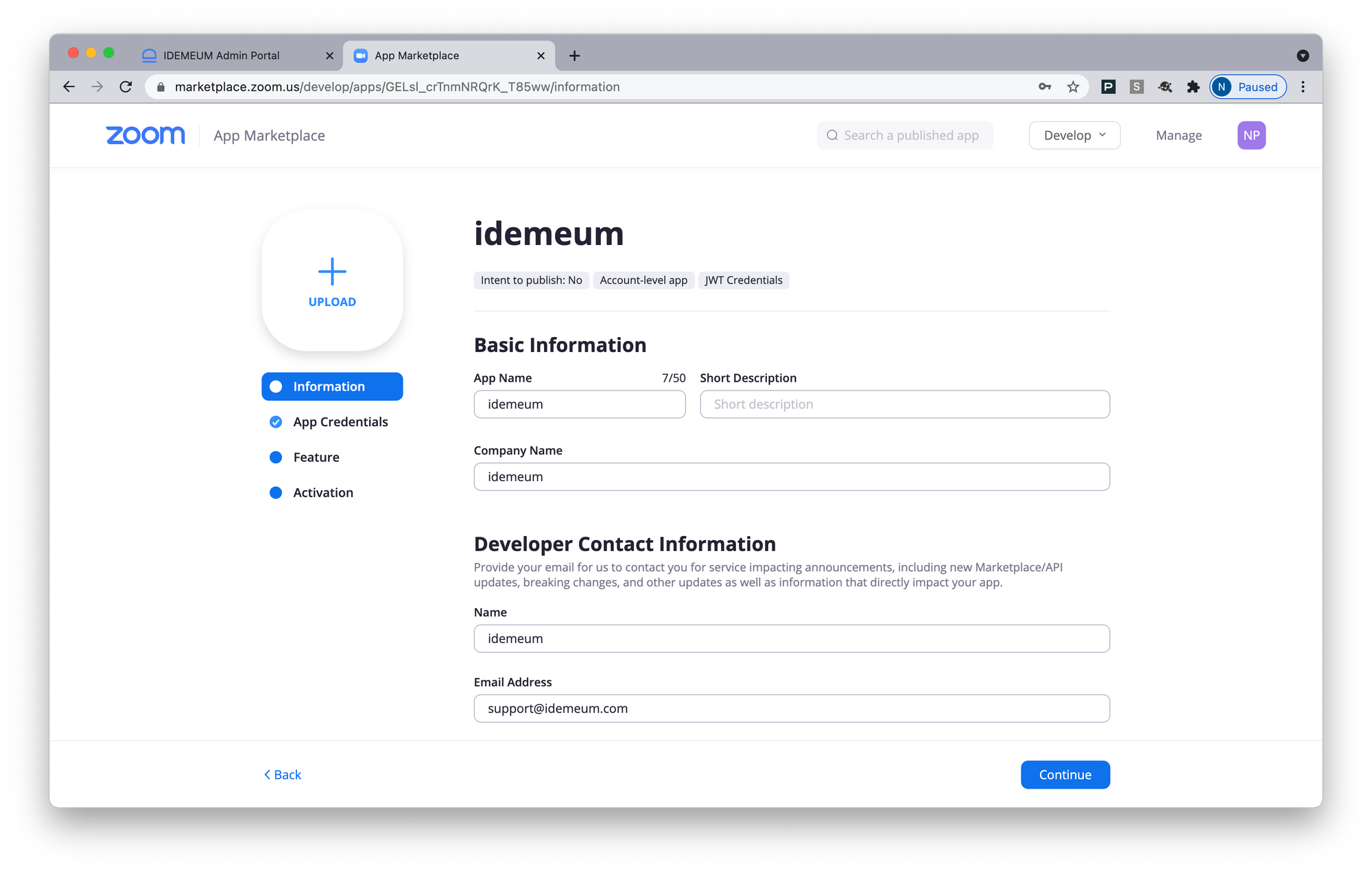Click the JWT Credentials tag
The image size is (1372, 873).
[x=744, y=280]
